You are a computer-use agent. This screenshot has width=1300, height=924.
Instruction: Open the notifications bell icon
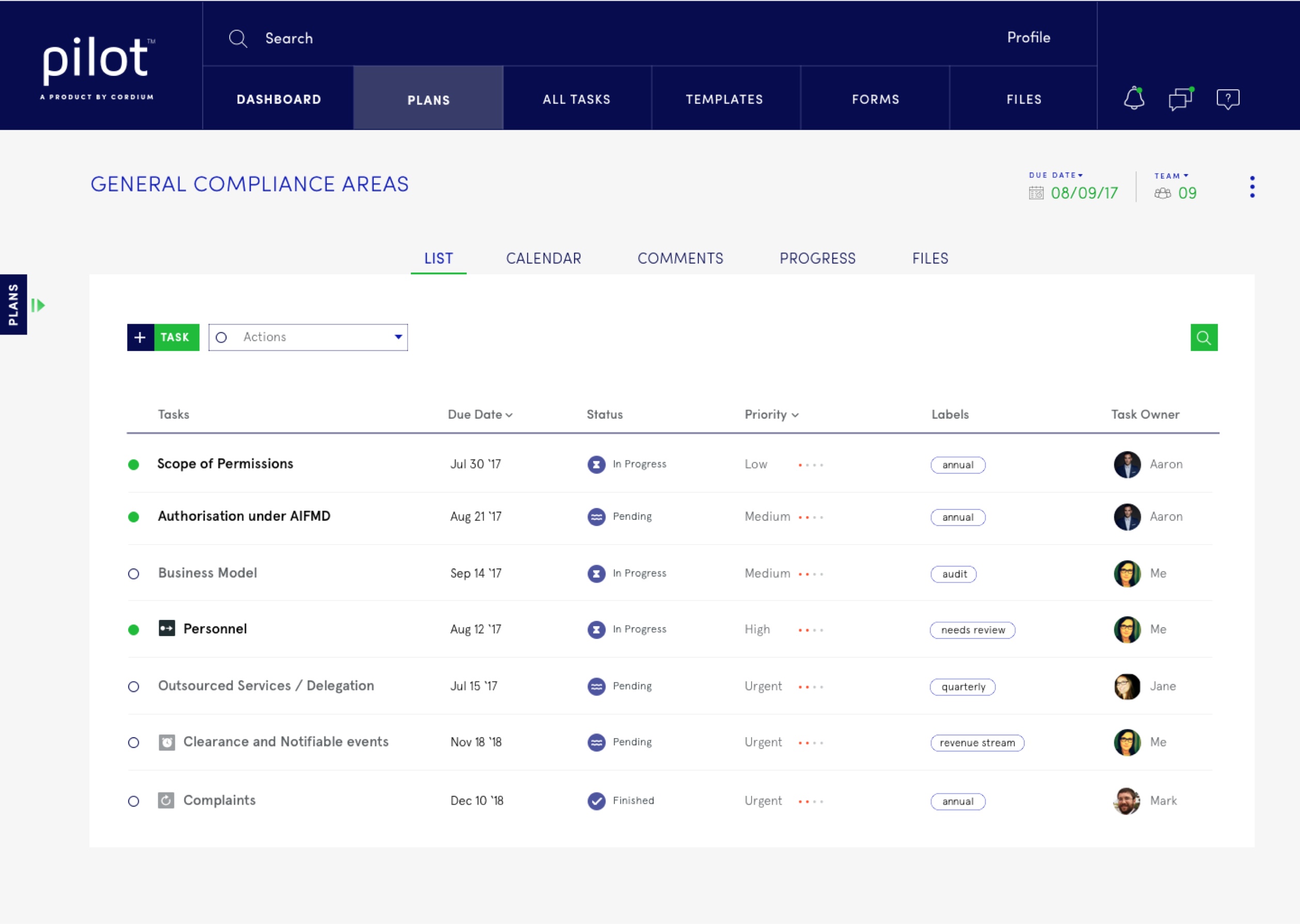pyautogui.click(x=1133, y=99)
